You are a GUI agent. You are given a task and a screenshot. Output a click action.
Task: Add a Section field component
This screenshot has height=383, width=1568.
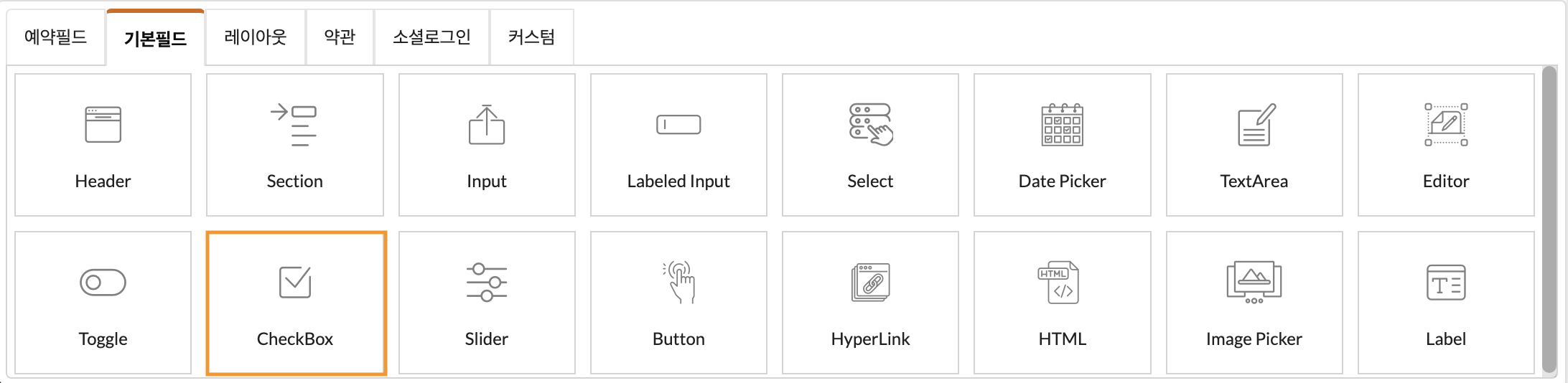pos(294,145)
